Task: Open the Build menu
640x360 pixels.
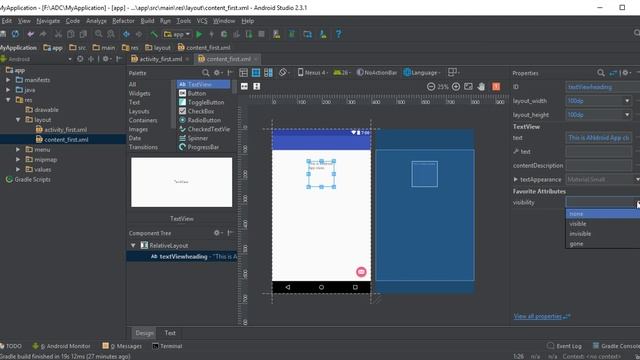Action: tap(147, 21)
